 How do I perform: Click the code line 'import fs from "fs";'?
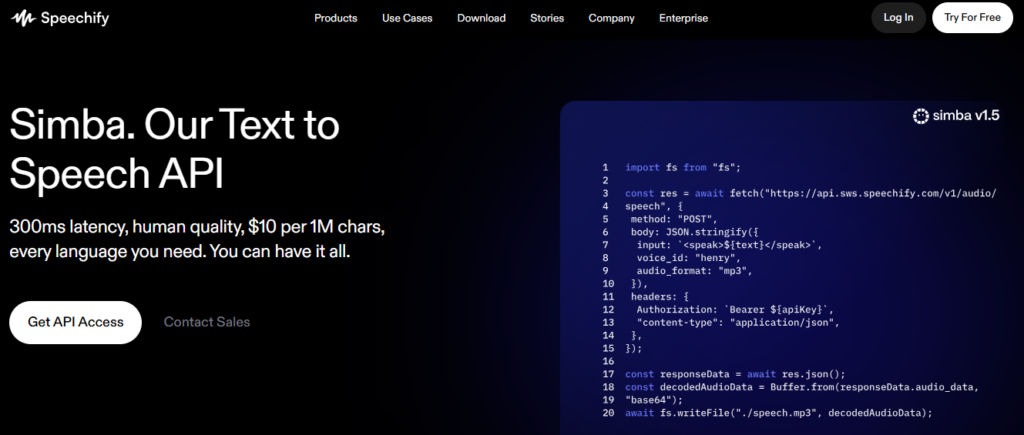[682, 168]
